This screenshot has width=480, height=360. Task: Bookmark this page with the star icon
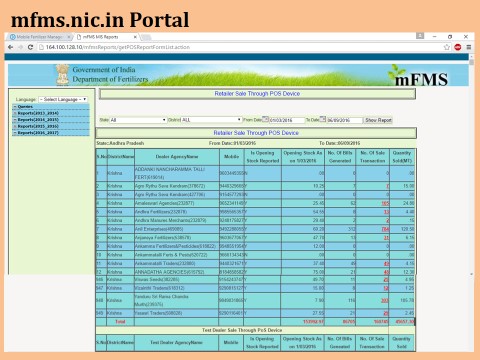pyautogui.click(x=447, y=47)
